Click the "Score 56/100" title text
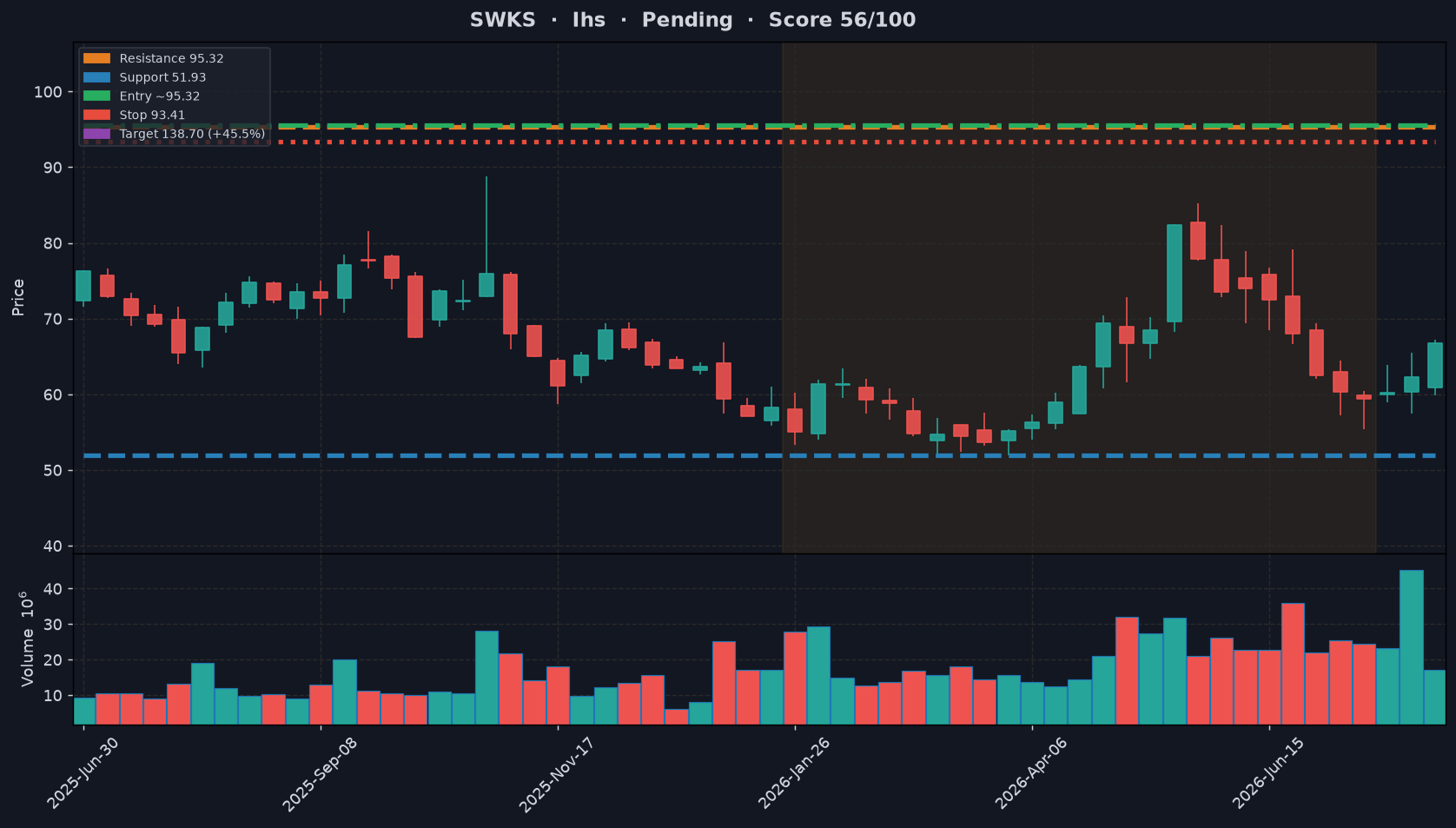This screenshot has height=828, width=1456. [x=842, y=20]
